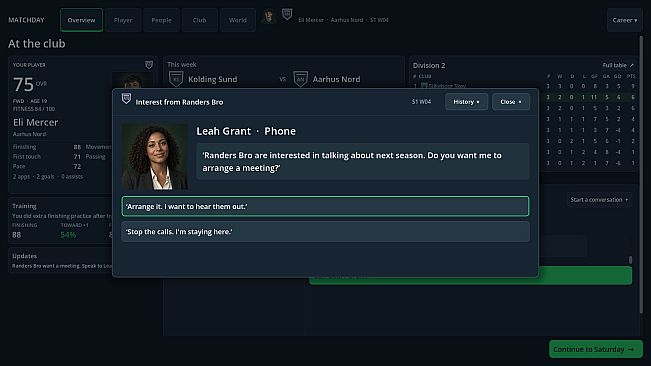Image resolution: width=651 pixels, height=366 pixels.
Task: Click Leah Grant's message bubble
Action: click(363, 161)
